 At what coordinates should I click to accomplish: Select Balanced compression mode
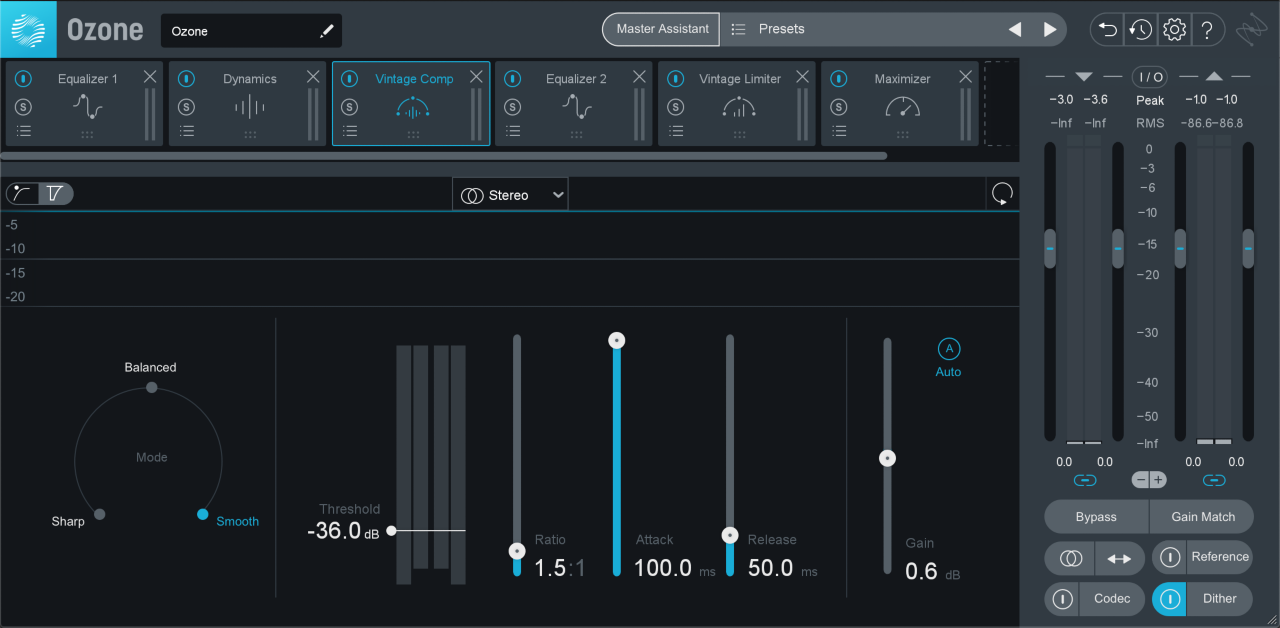tap(151, 387)
